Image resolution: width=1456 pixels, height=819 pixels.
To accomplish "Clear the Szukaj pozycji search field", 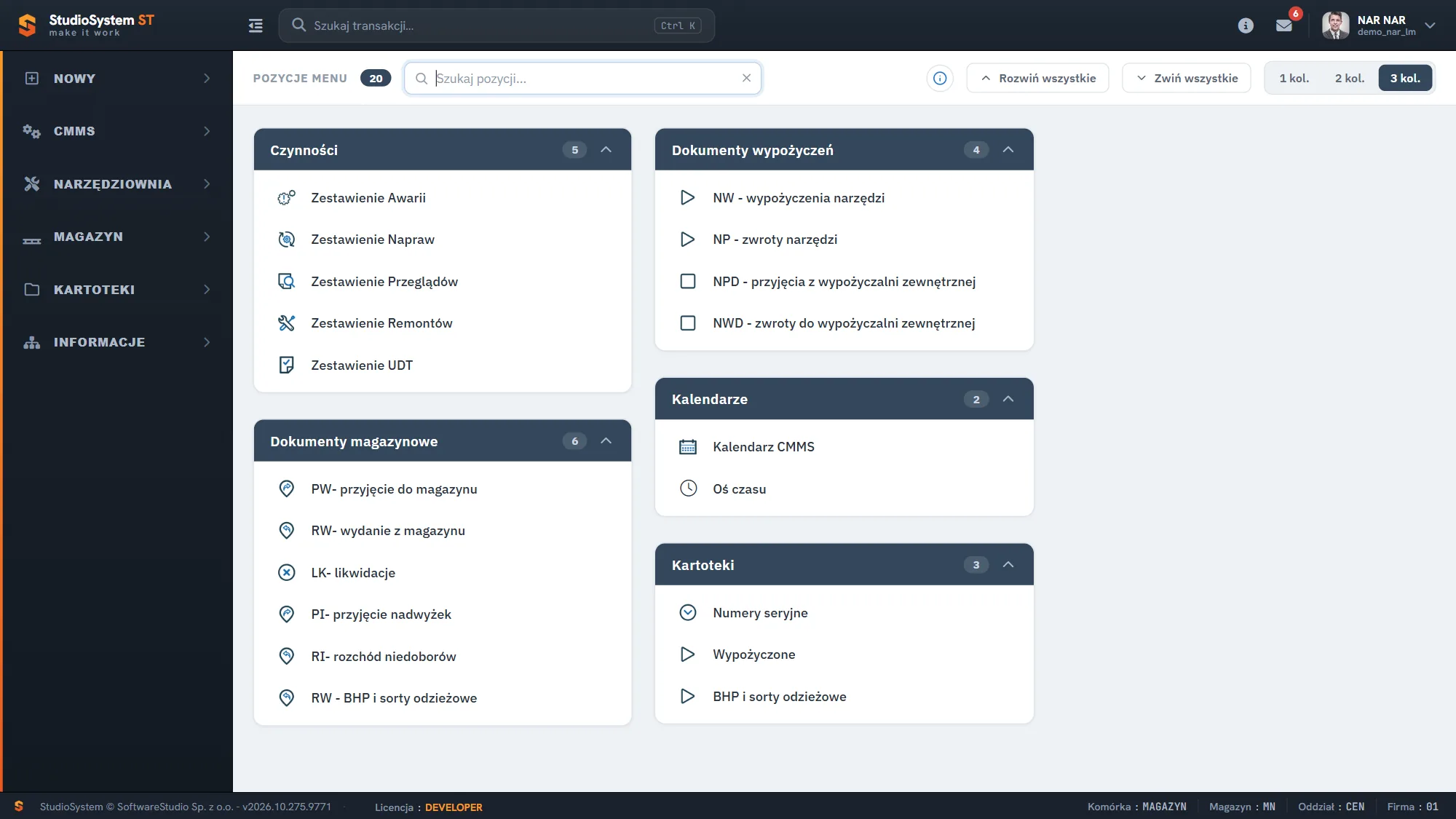I will coord(746,78).
